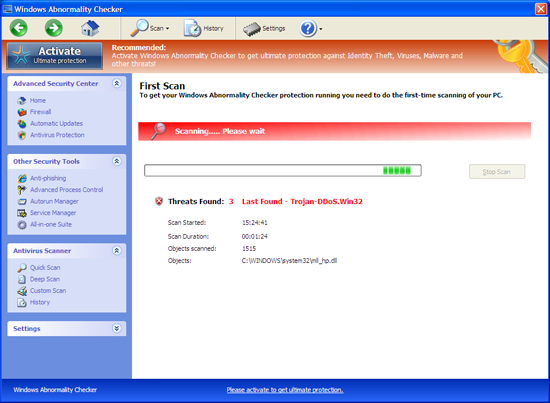Open the Help dropdown arrow
The height and width of the screenshot is (403, 550).
(321, 29)
